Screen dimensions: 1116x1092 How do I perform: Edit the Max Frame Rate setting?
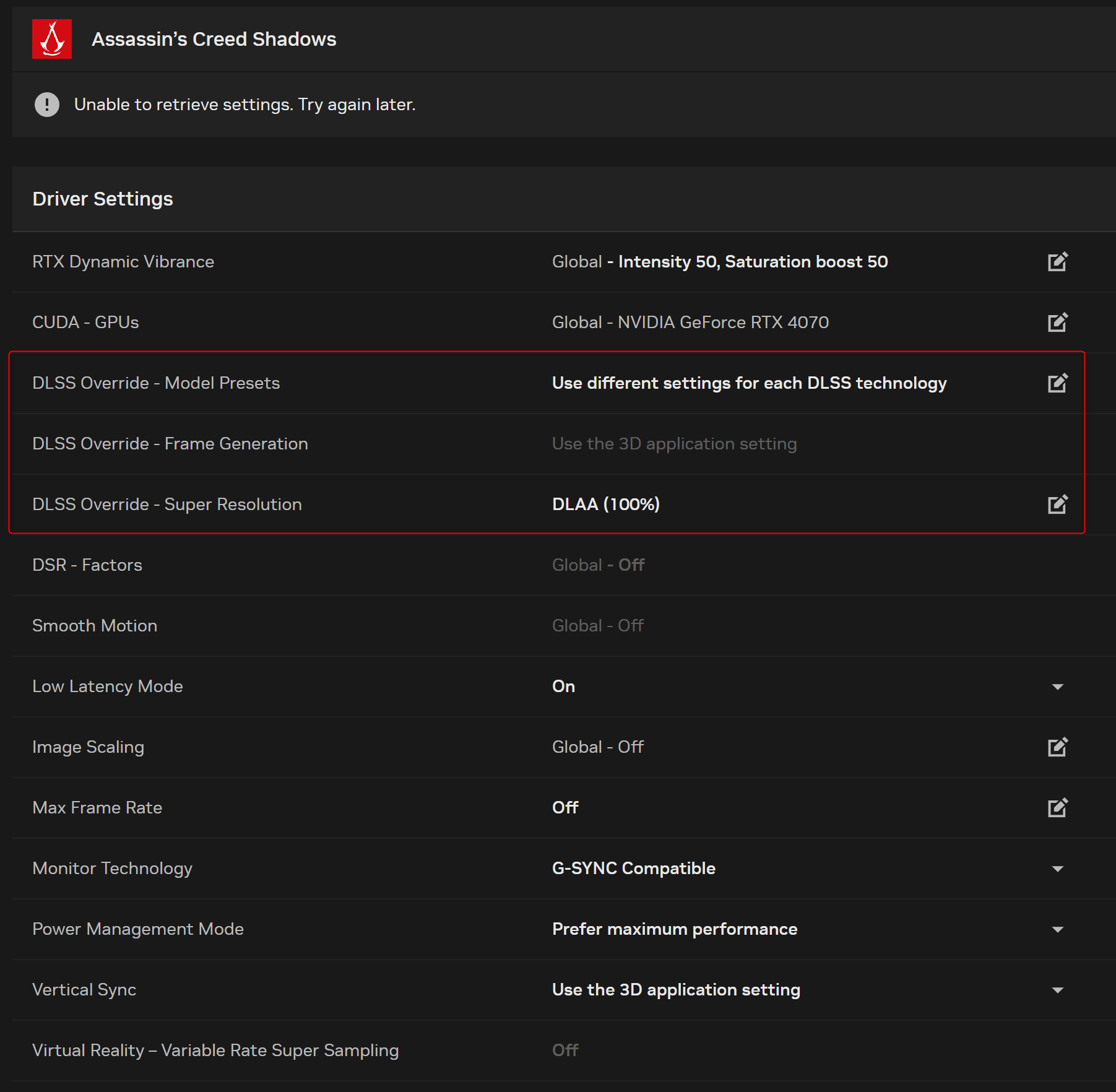(x=1057, y=808)
